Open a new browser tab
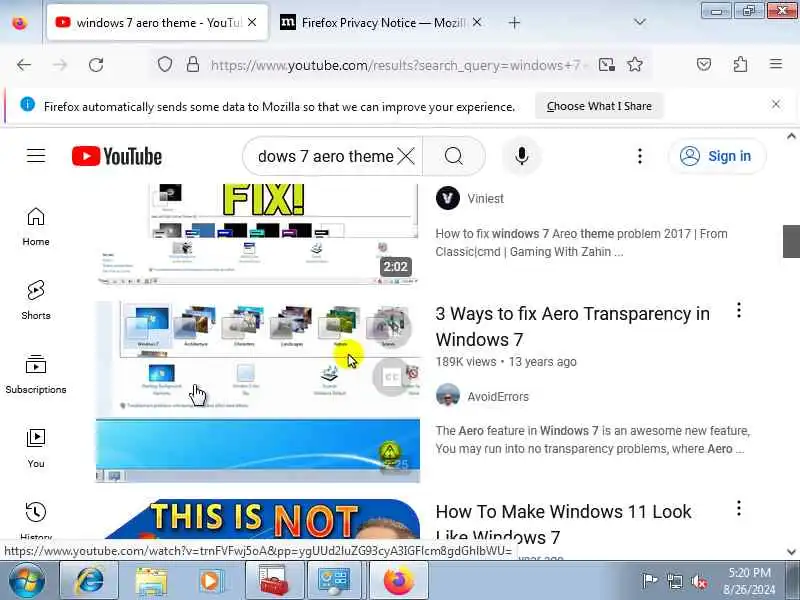This screenshot has height=600, width=800. [x=514, y=22]
